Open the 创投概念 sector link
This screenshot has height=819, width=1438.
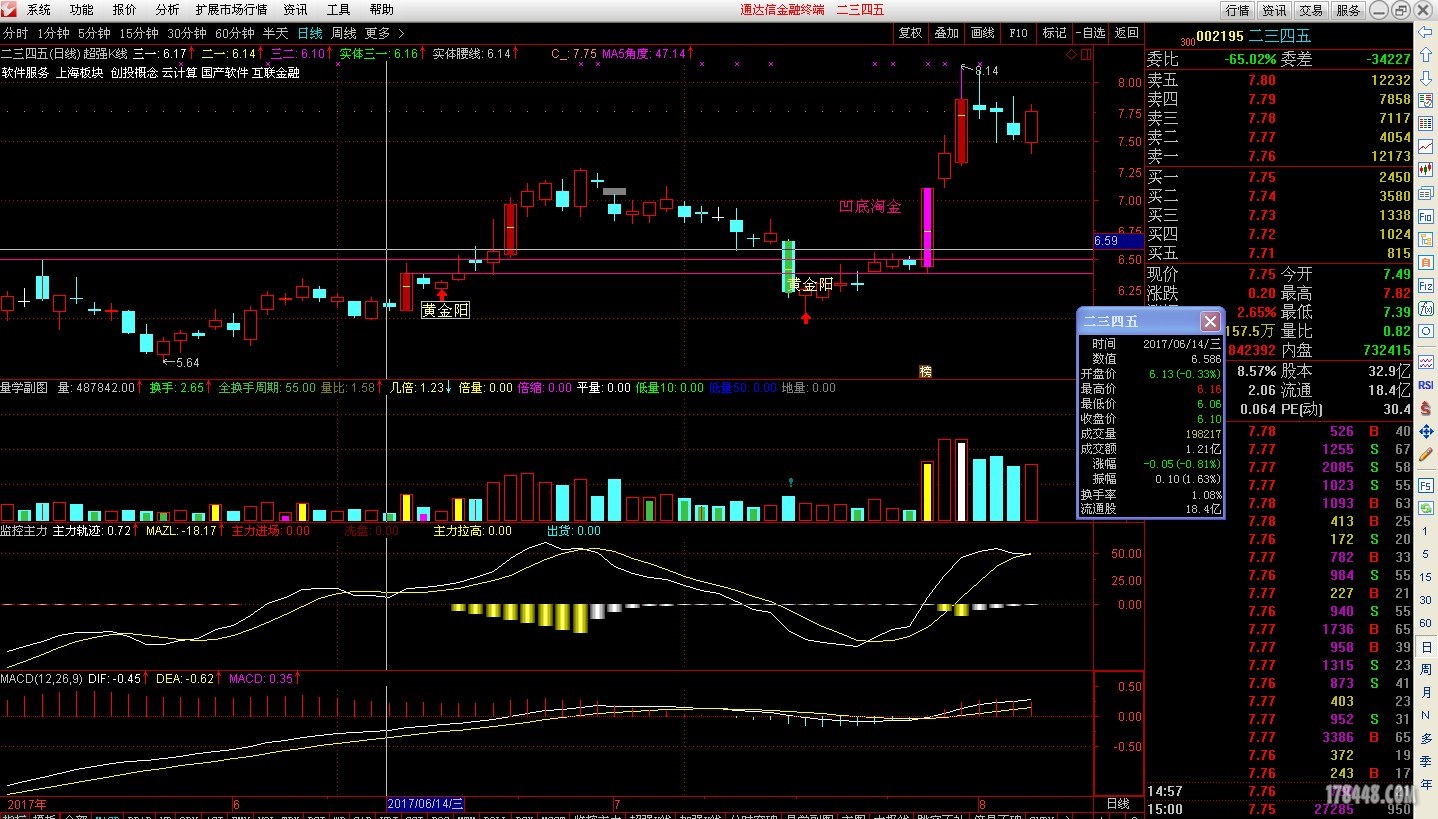pyautogui.click(x=134, y=73)
